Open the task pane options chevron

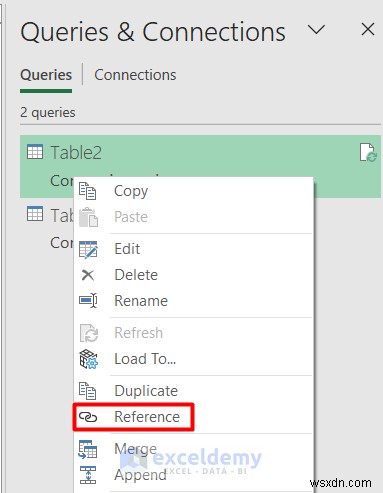point(316,30)
